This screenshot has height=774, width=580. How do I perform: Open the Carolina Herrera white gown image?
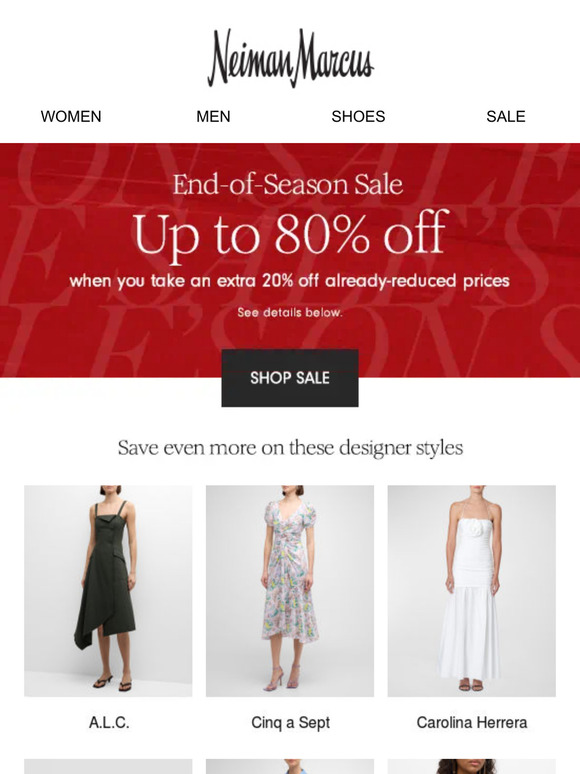[x=471, y=591]
